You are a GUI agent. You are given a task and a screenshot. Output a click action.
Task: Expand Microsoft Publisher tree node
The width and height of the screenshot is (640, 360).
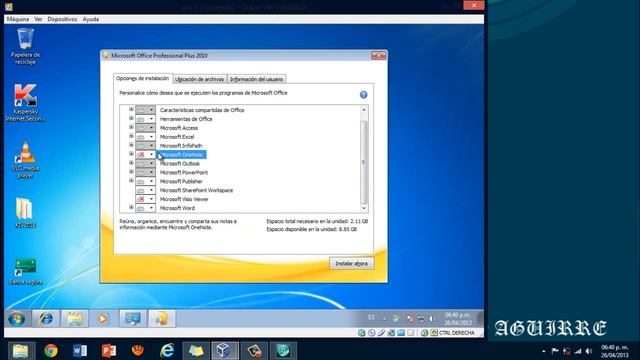pos(131,180)
